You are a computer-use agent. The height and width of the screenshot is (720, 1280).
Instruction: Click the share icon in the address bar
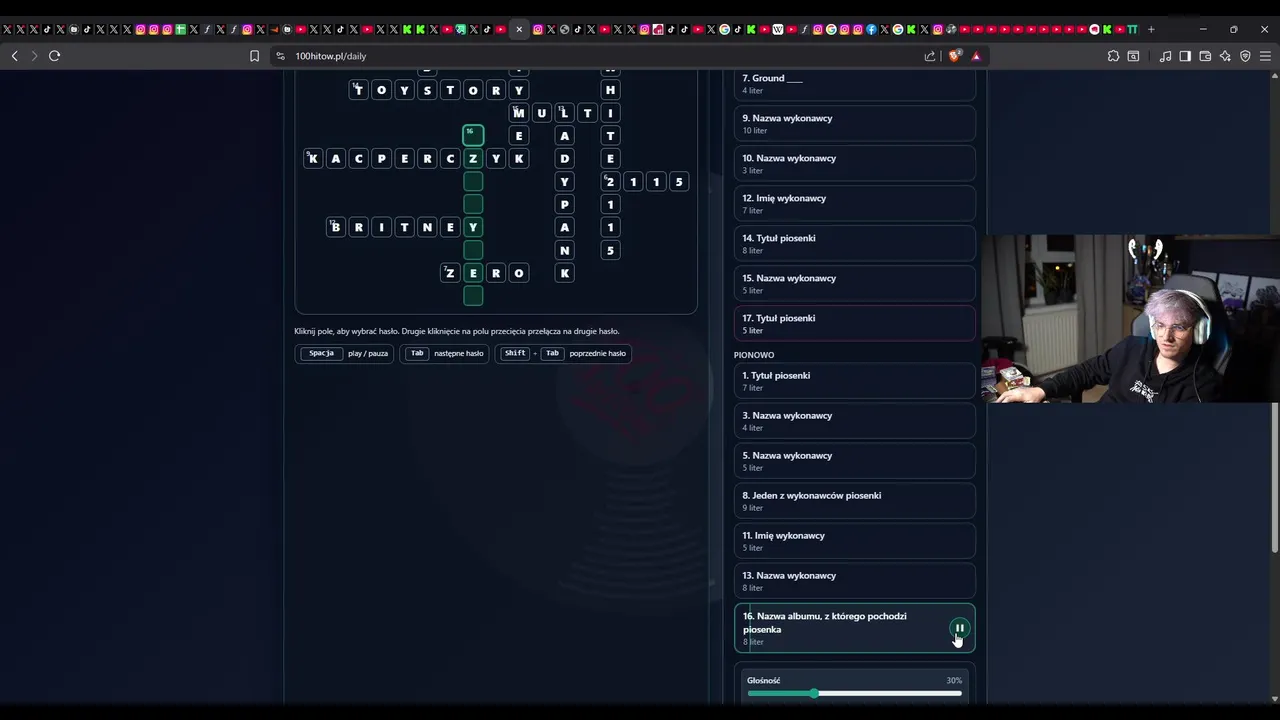tap(930, 56)
